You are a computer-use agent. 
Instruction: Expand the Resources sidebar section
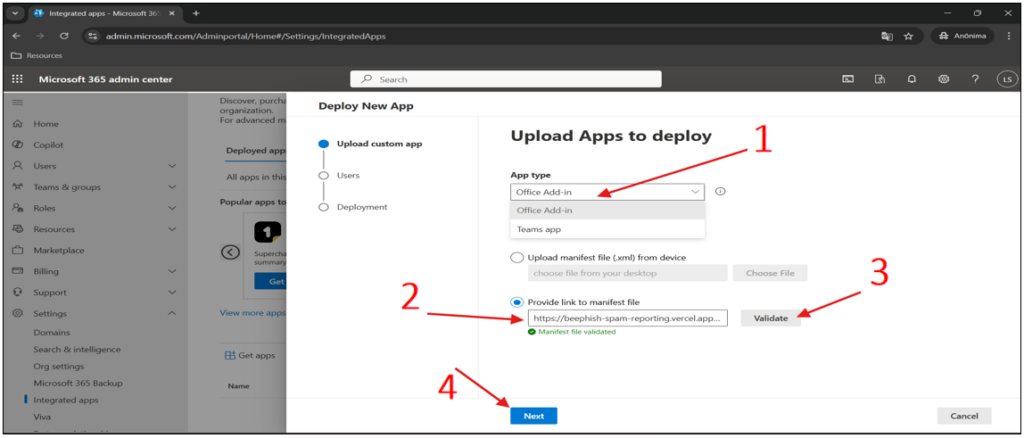coord(172,229)
